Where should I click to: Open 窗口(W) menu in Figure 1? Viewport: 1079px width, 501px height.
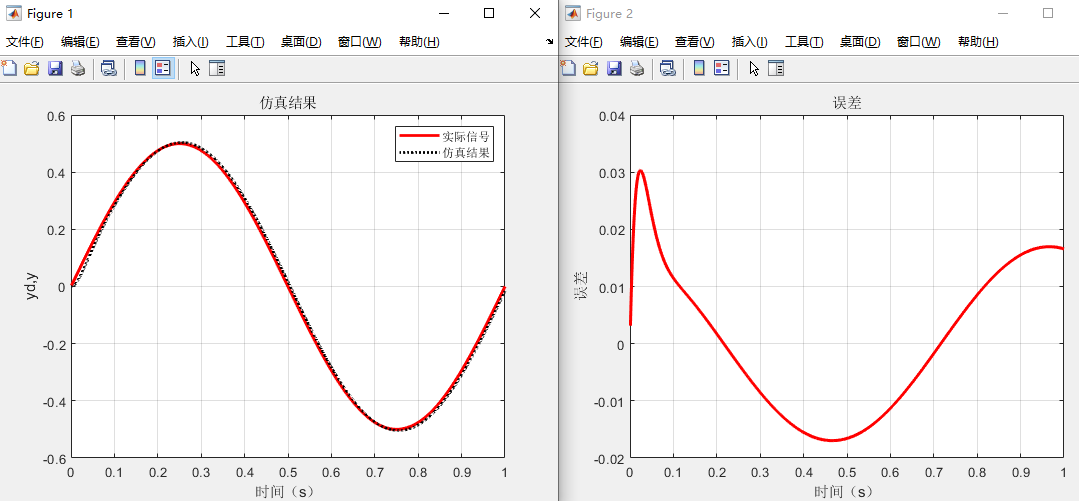tap(359, 42)
